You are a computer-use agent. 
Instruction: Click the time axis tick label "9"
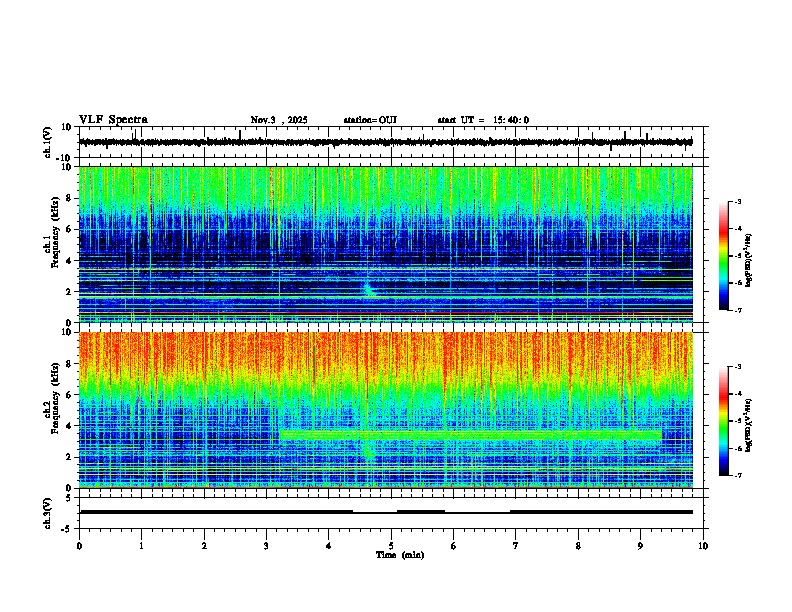[x=640, y=546]
